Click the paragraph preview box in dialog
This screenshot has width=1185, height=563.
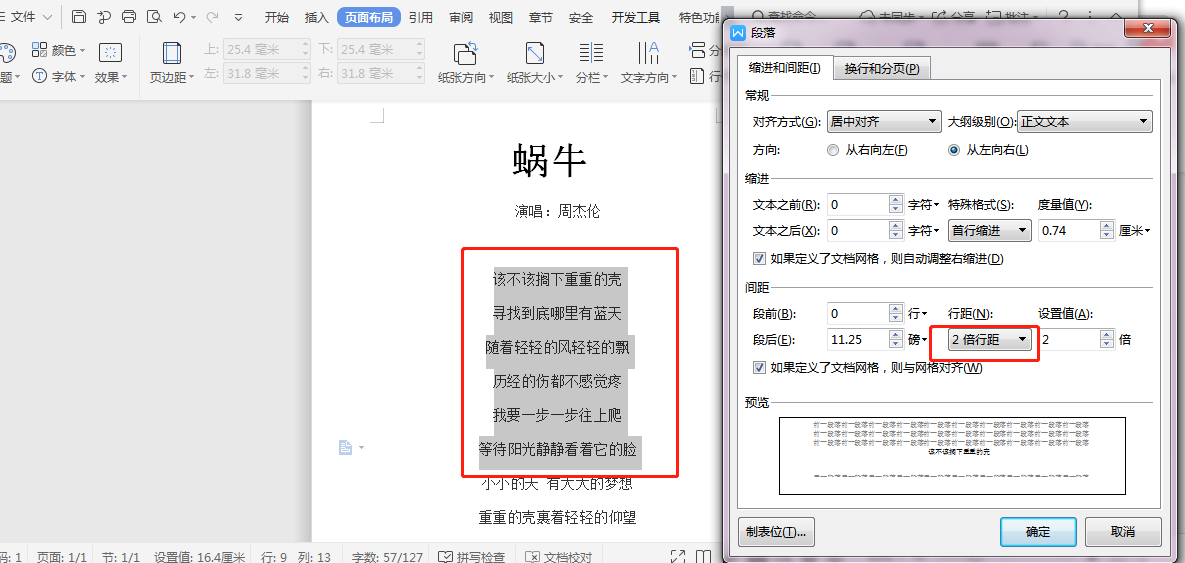pos(952,456)
